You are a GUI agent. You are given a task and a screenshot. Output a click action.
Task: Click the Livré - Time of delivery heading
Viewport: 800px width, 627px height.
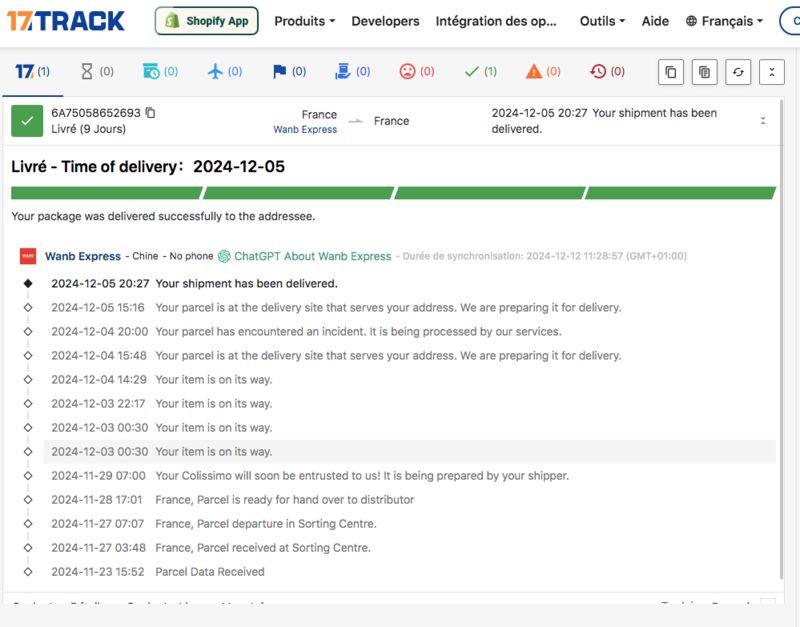148,167
